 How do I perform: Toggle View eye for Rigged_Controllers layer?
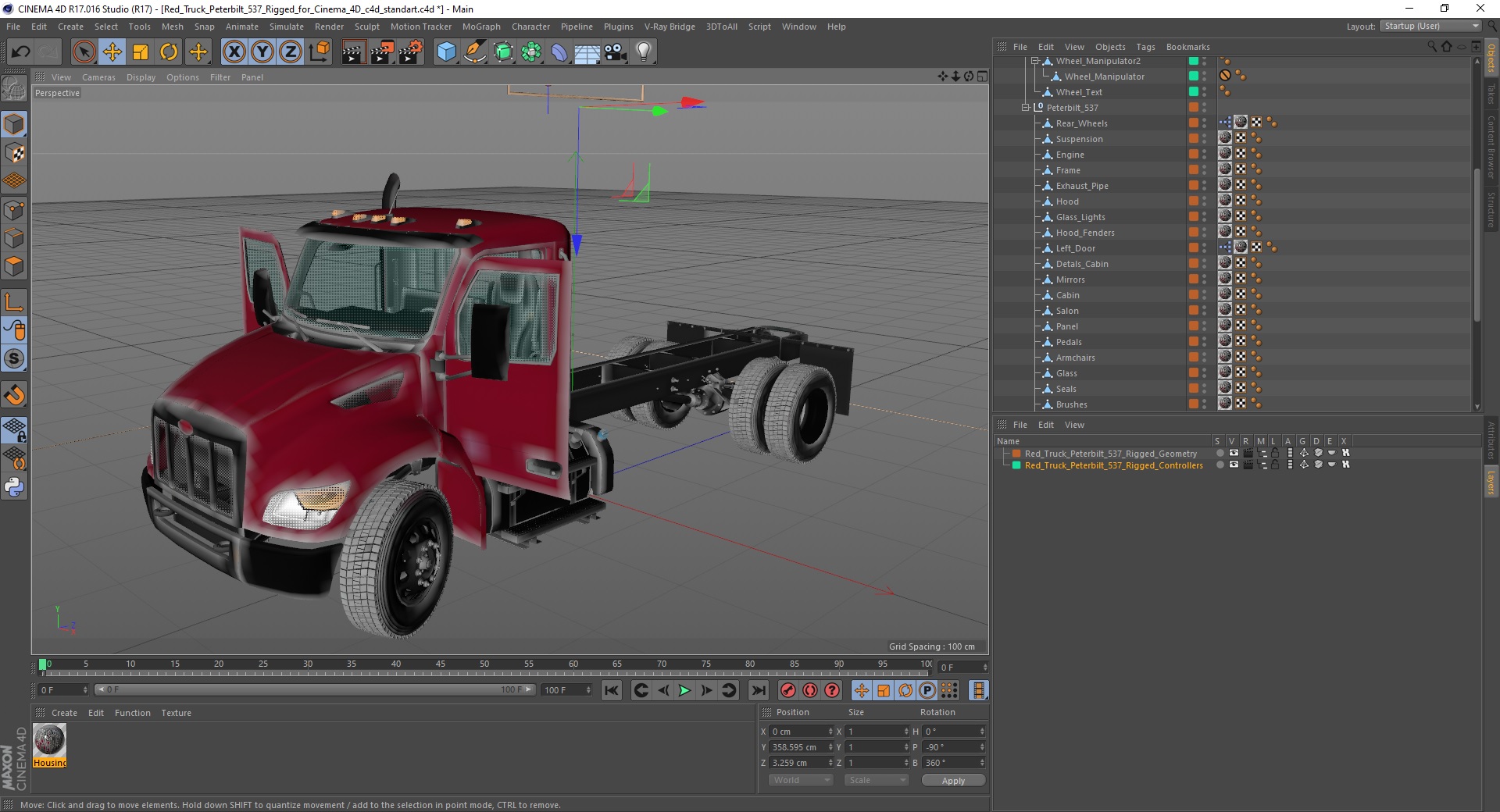pyautogui.click(x=1234, y=465)
